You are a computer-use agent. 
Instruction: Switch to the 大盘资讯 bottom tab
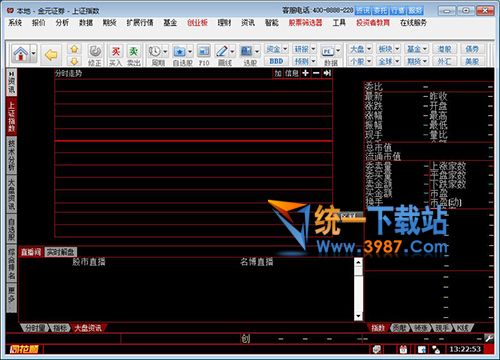88,328
